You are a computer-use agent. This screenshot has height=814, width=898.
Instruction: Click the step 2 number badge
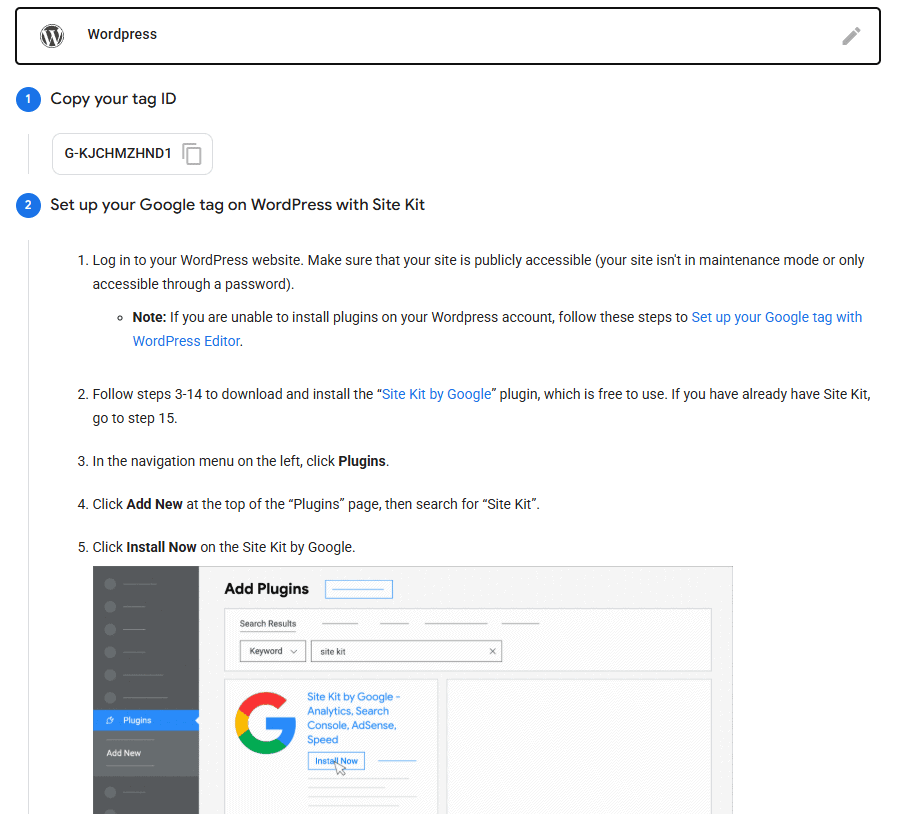(29, 205)
